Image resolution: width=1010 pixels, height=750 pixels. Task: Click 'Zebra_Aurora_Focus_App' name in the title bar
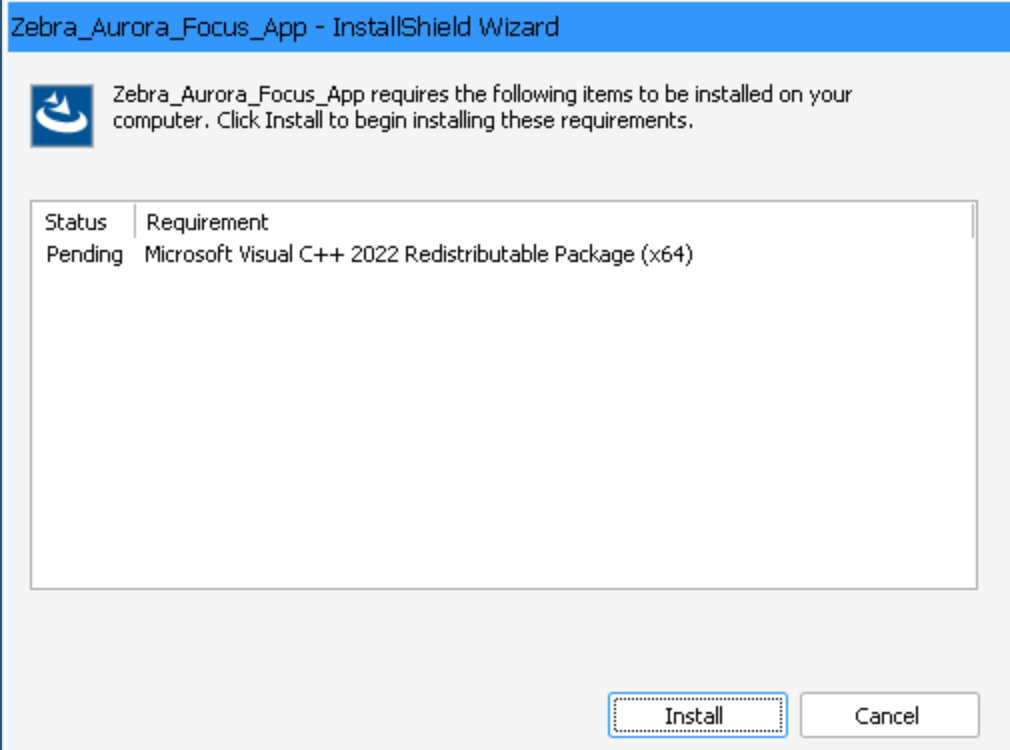pos(159,28)
